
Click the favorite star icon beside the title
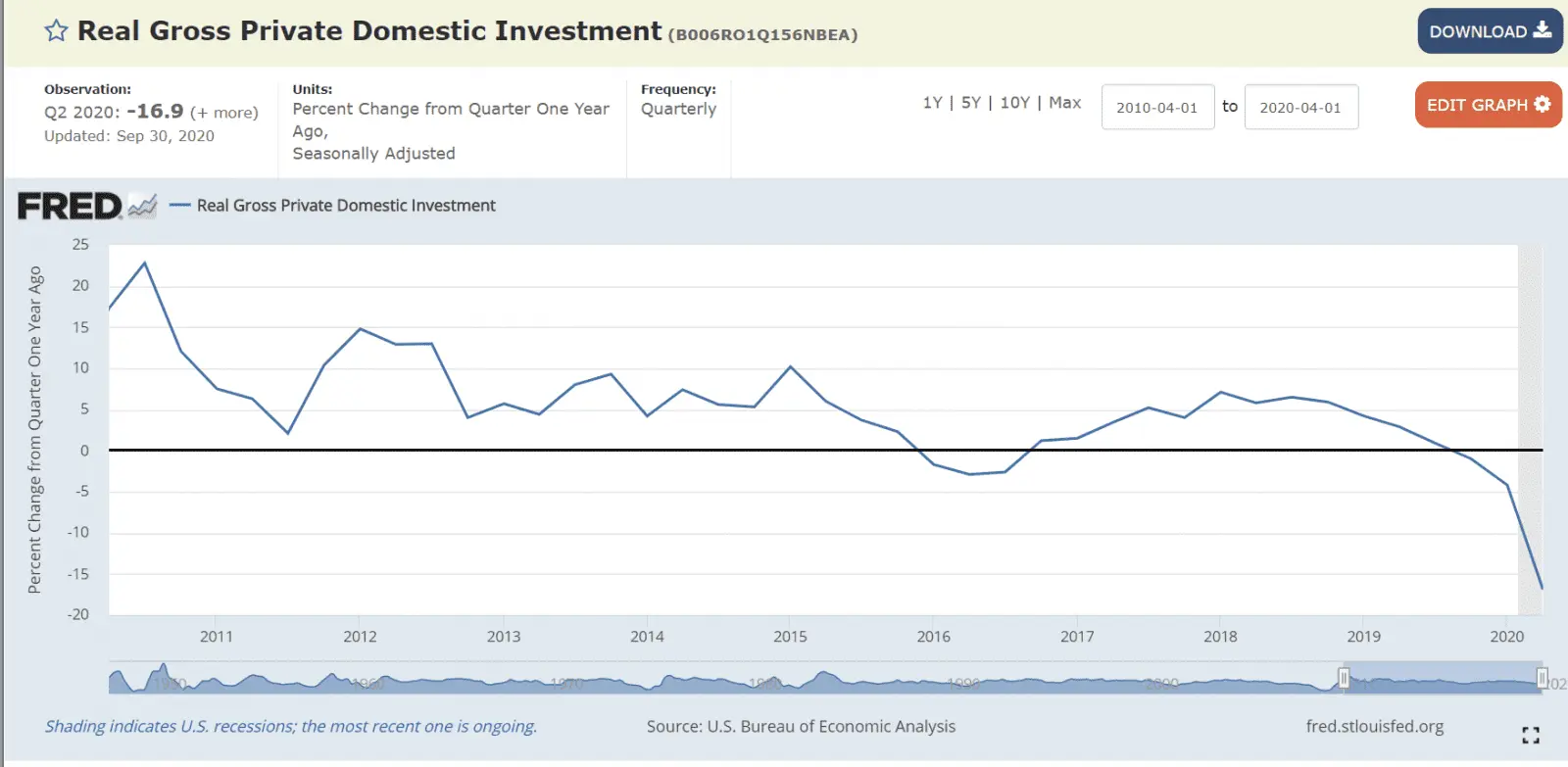(56, 31)
